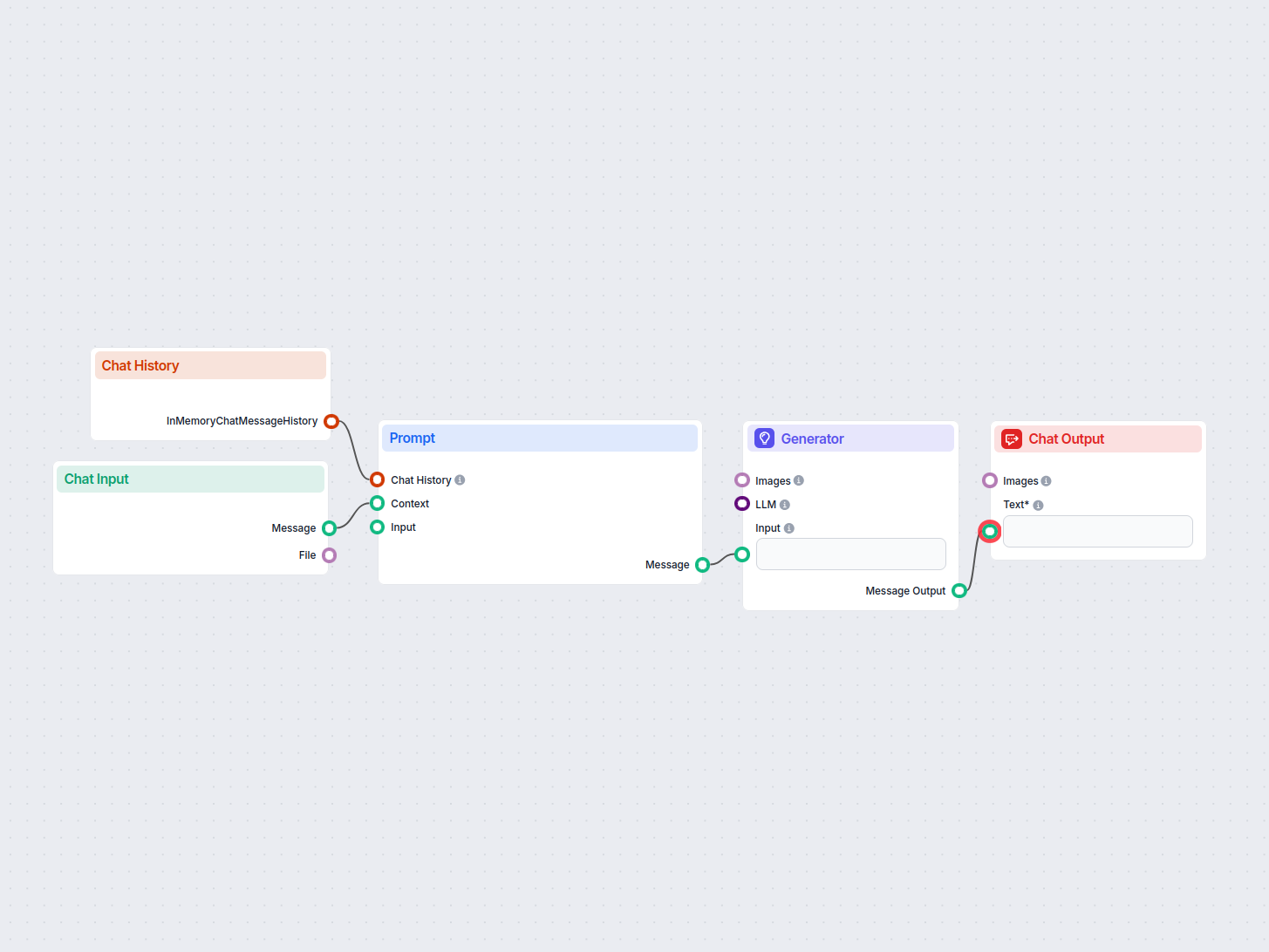
Task: Click the File port on Chat Input
Action: (x=329, y=554)
